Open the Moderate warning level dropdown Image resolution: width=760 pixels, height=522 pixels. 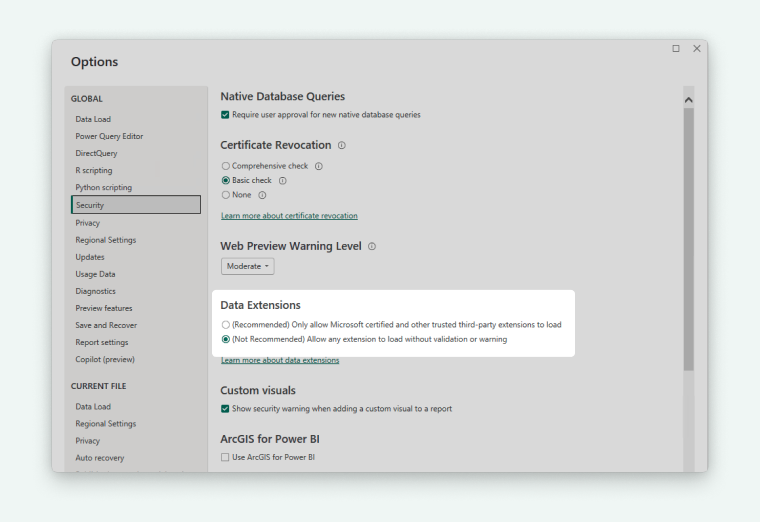(x=247, y=266)
